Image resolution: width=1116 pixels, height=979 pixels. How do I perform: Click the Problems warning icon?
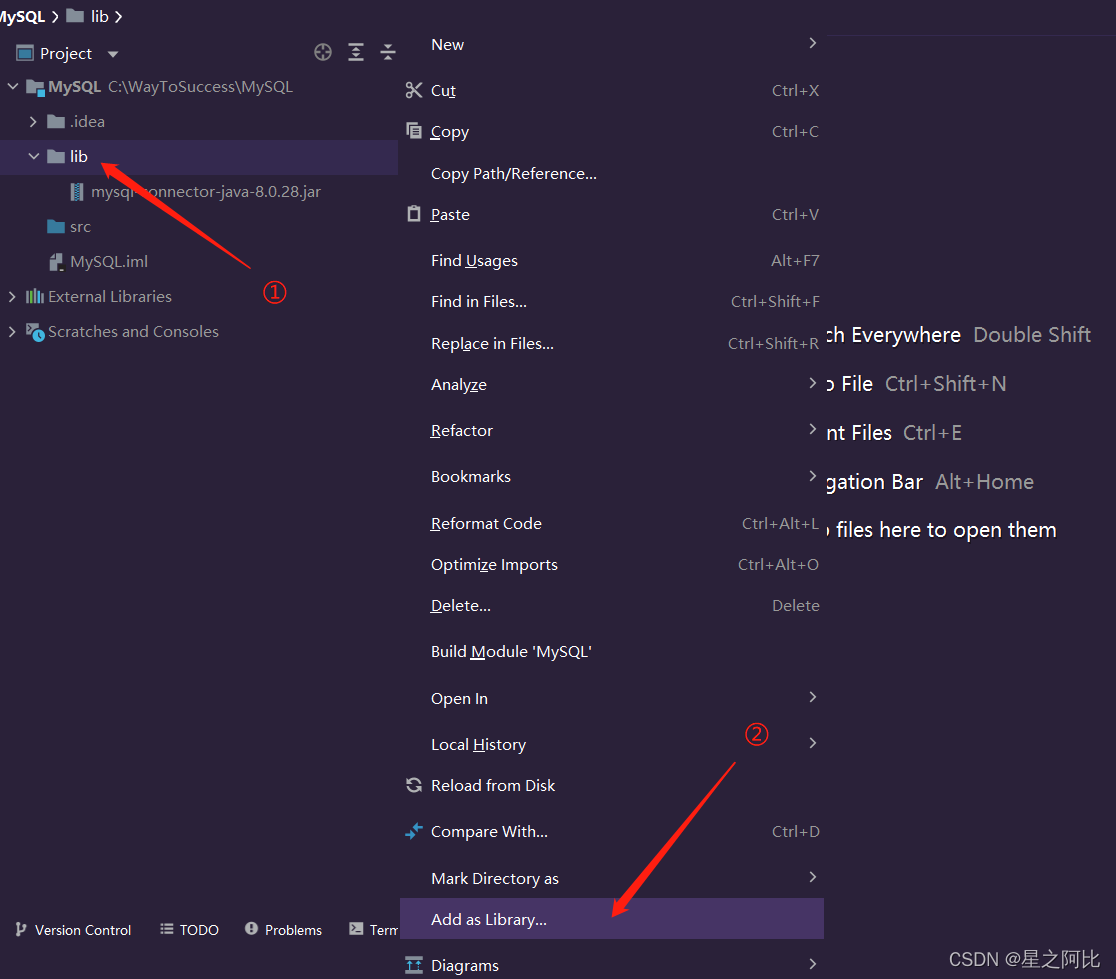(251, 928)
